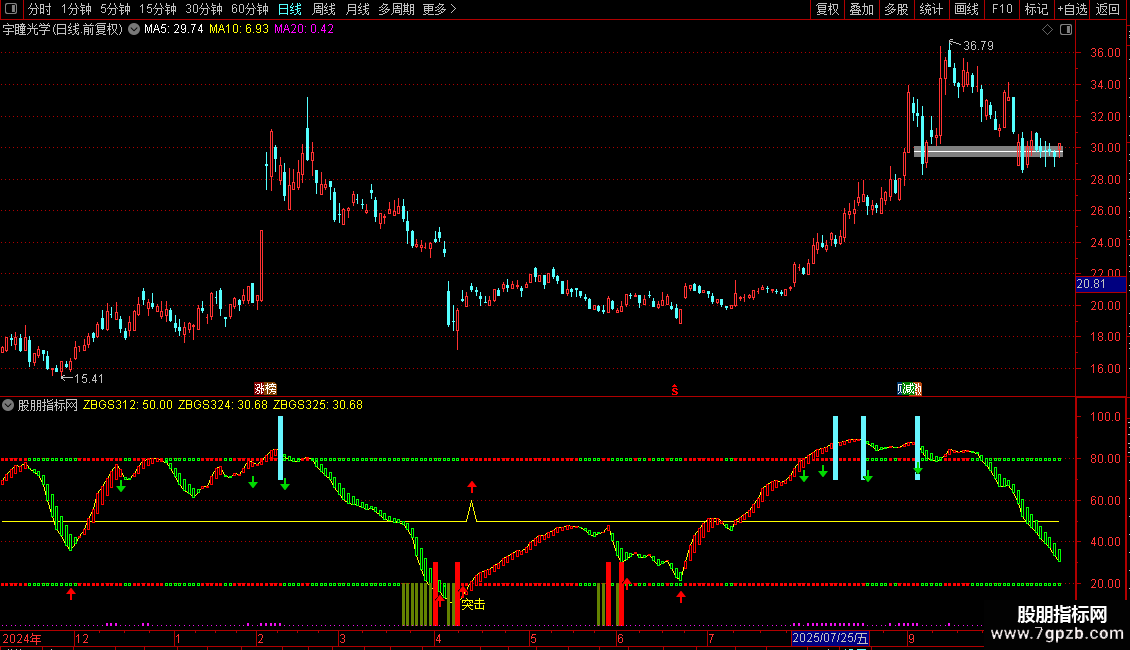Select the 5分钟 period tab
This screenshot has width=1130, height=650.
point(115,9)
